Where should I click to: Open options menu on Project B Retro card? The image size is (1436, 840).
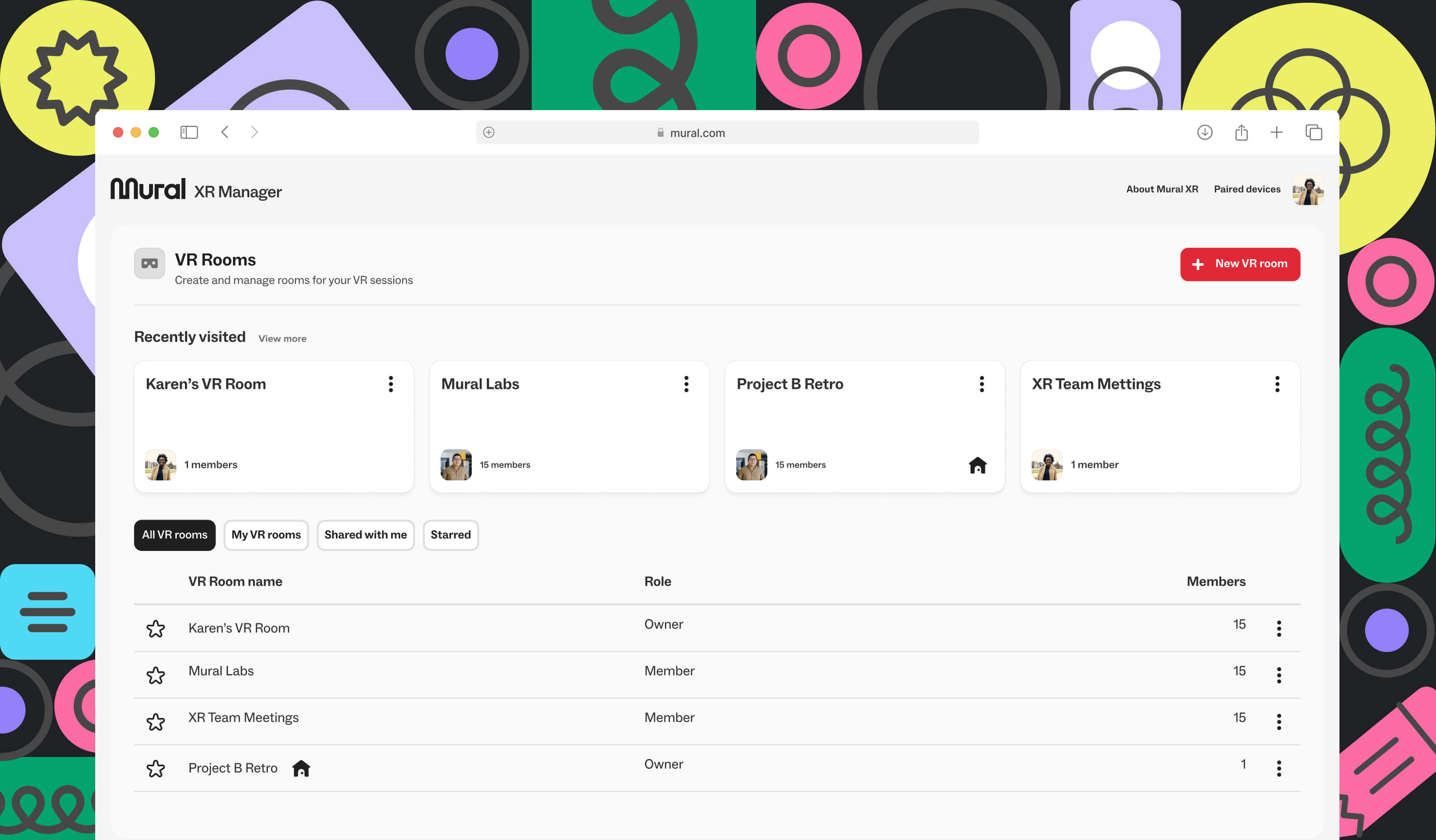click(982, 384)
